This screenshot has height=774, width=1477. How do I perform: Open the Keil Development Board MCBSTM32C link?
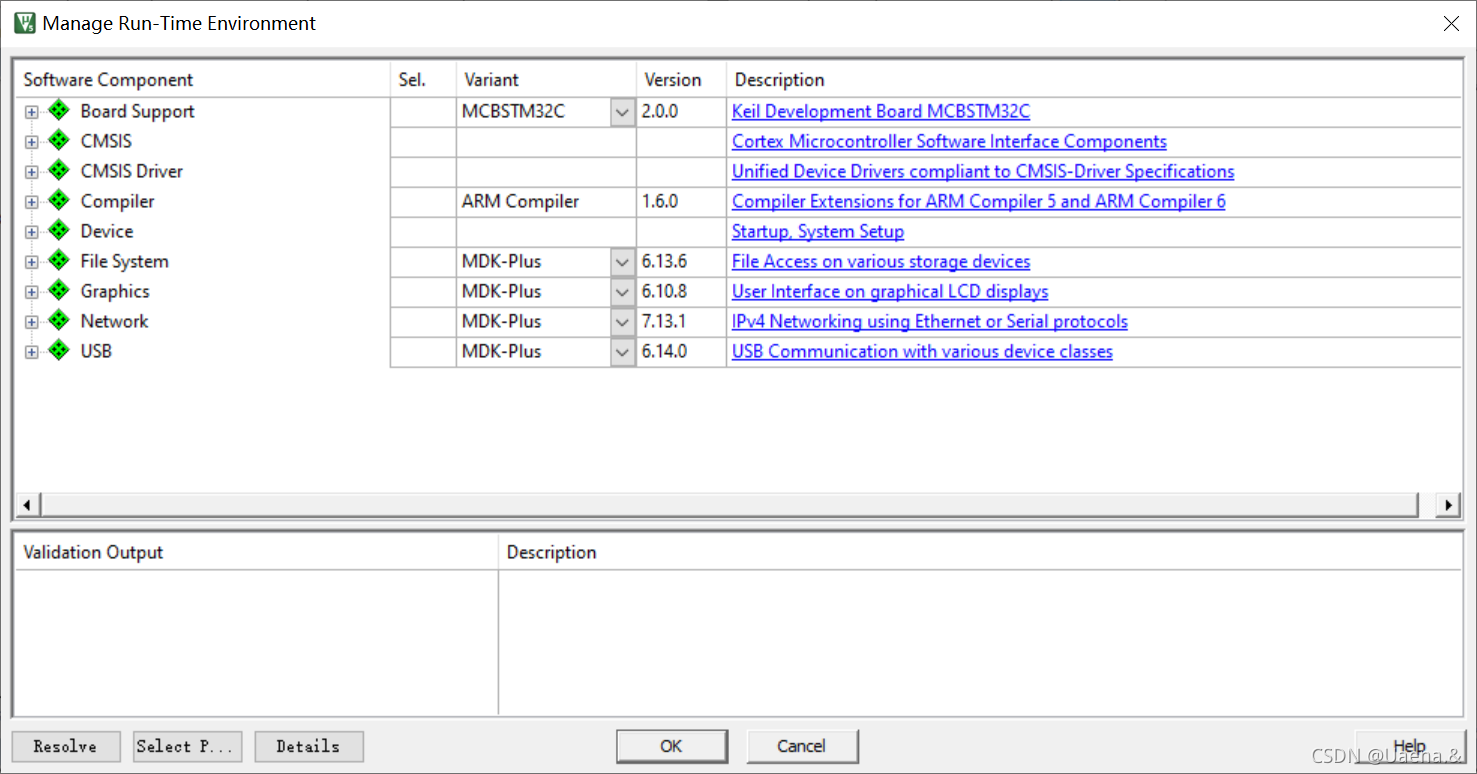pyautogui.click(x=881, y=111)
